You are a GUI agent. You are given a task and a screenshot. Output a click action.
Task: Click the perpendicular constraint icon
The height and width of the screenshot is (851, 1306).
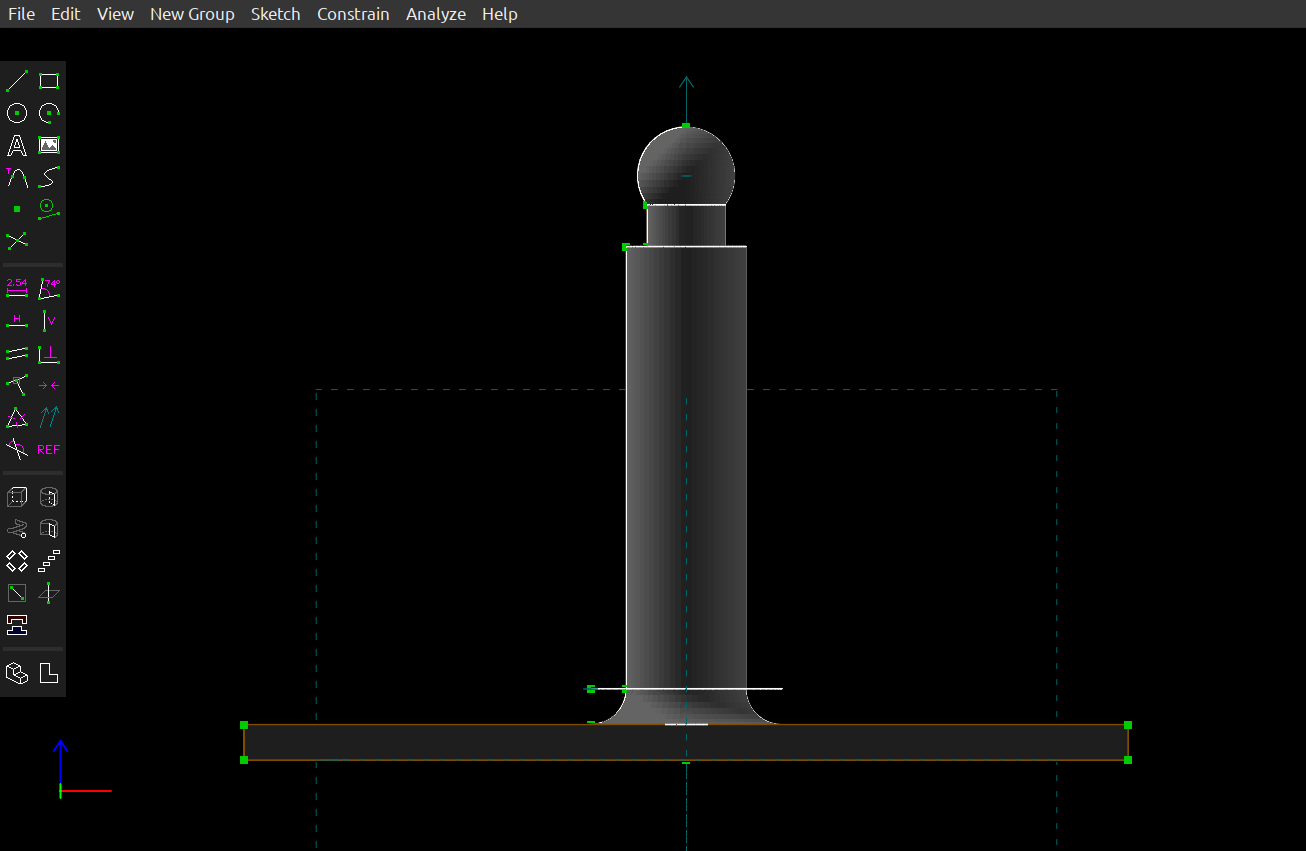tap(49, 353)
